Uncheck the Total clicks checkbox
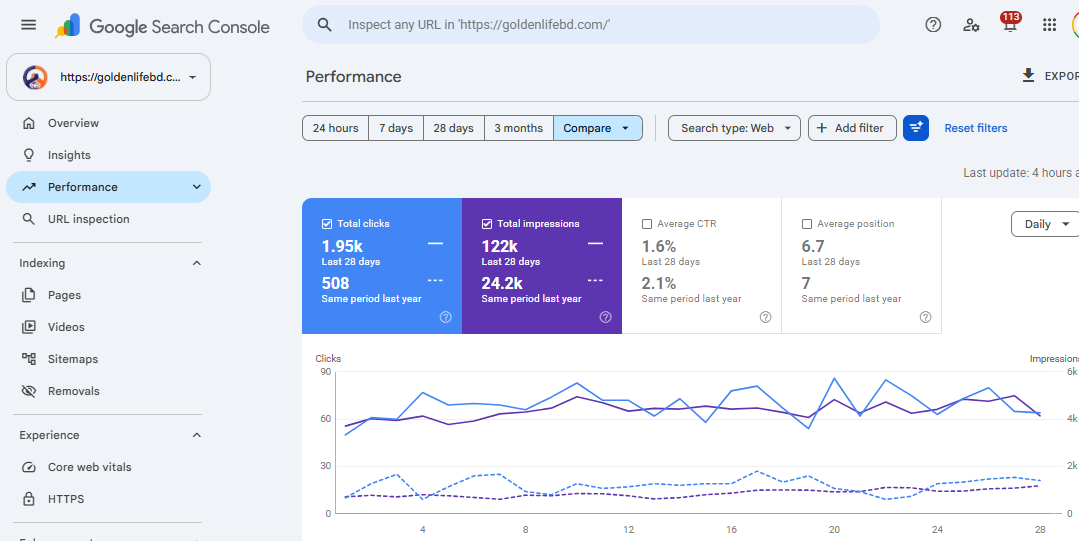Viewport: 1079px width, 541px height. [327, 224]
